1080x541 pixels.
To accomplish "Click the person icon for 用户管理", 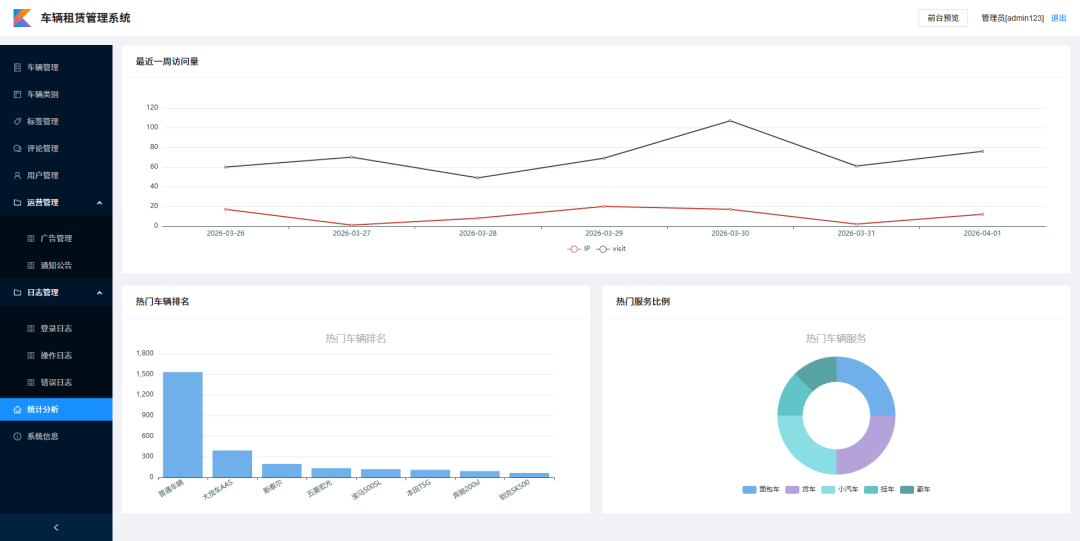I will tap(18, 175).
